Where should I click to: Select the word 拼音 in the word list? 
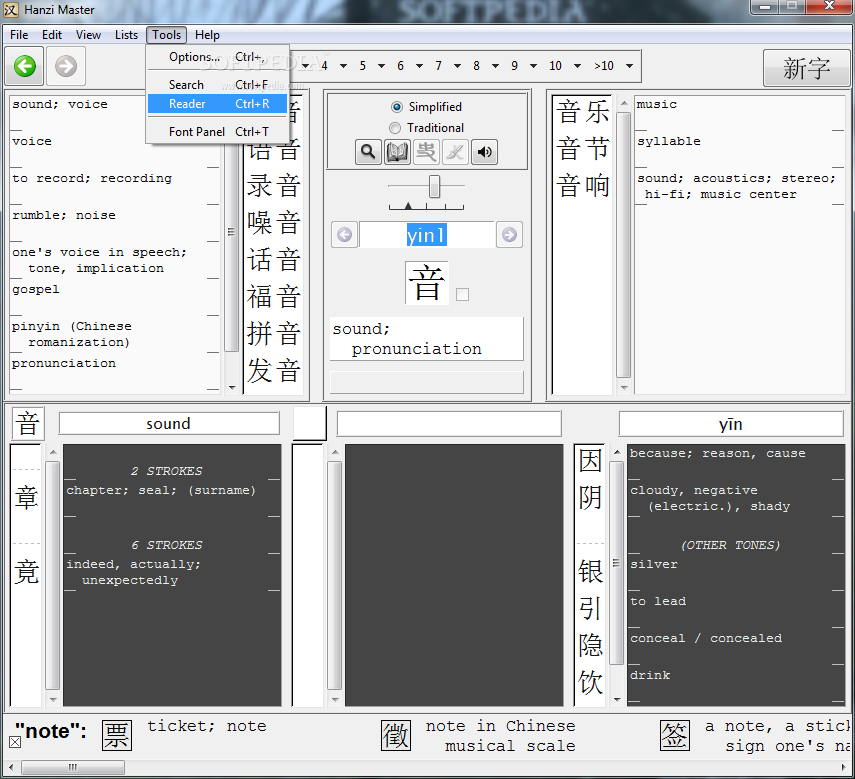coord(273,334)
